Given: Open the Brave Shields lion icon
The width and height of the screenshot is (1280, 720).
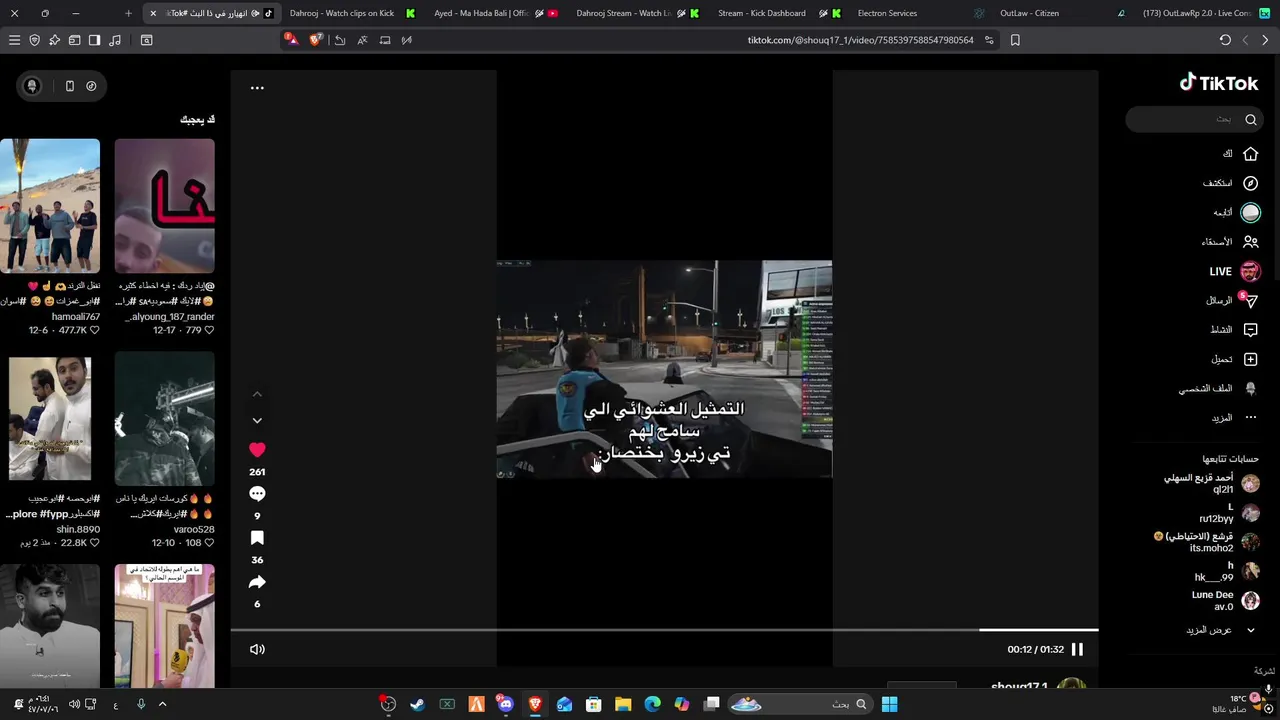Looking at the screenshot, I should (x=317, y=40).
